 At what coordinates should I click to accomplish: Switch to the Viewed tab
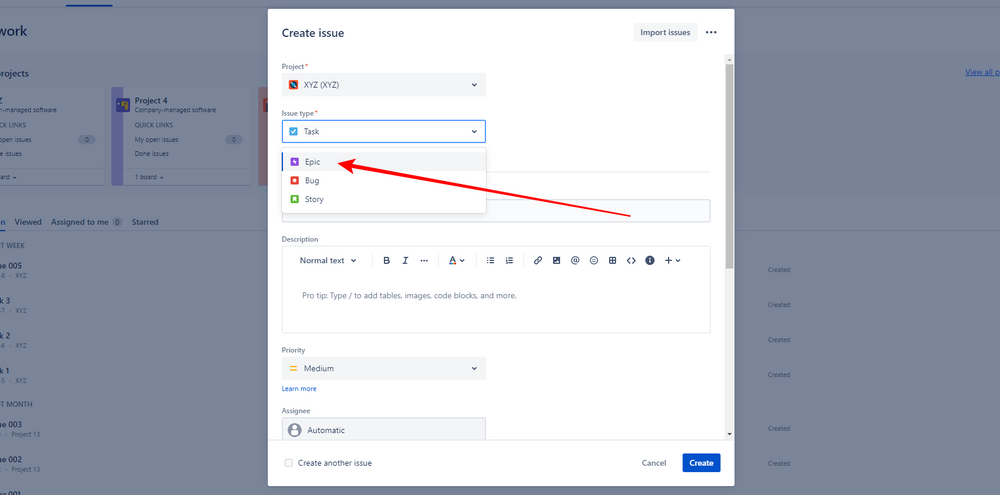coord(28,222)
